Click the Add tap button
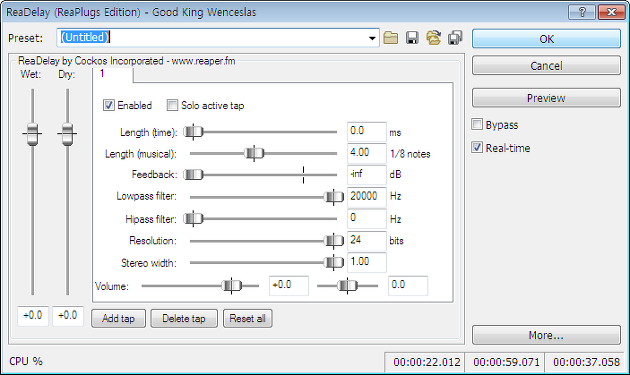Screen dimensions: 630x375 [x=118, y=318]
